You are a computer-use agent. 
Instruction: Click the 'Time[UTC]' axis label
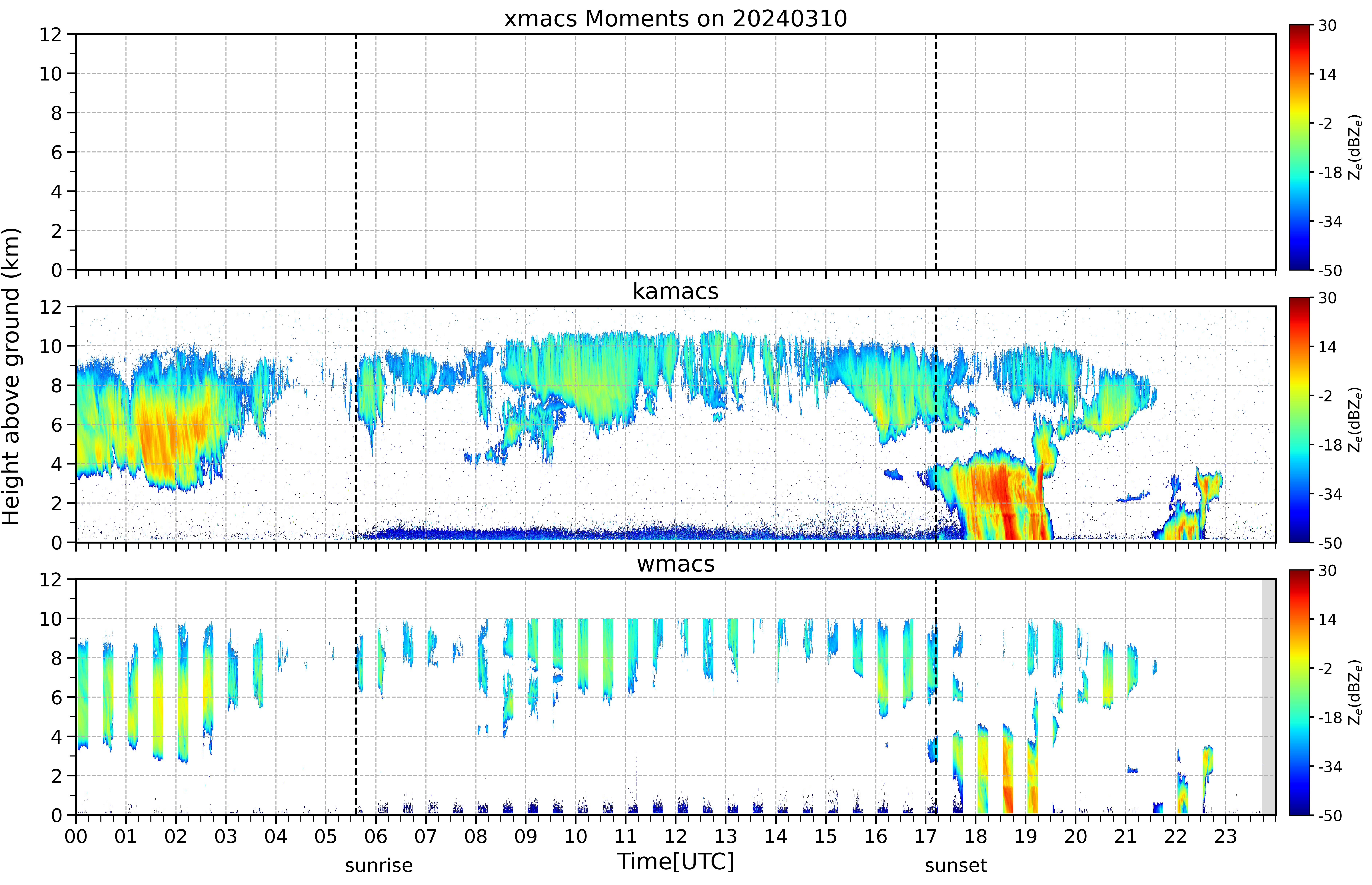(x=675, y=861)
